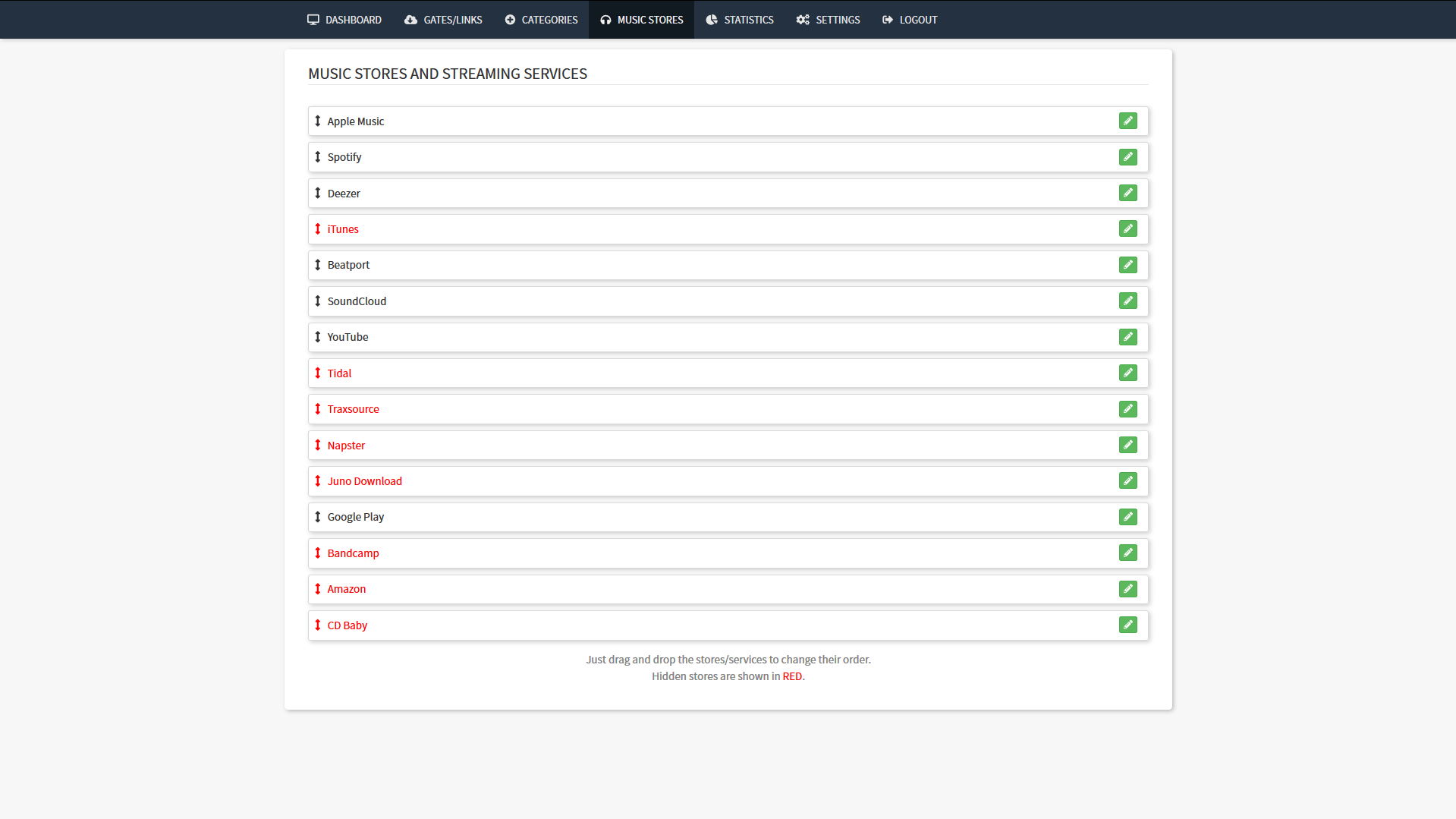Log out via the Logout link
Screen dimensions: 1456x819
click(910, 20)
